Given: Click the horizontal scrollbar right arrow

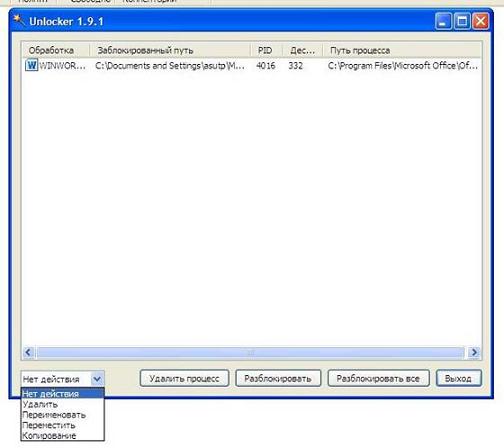Looking at the screenshot, I should click(474, 352).
